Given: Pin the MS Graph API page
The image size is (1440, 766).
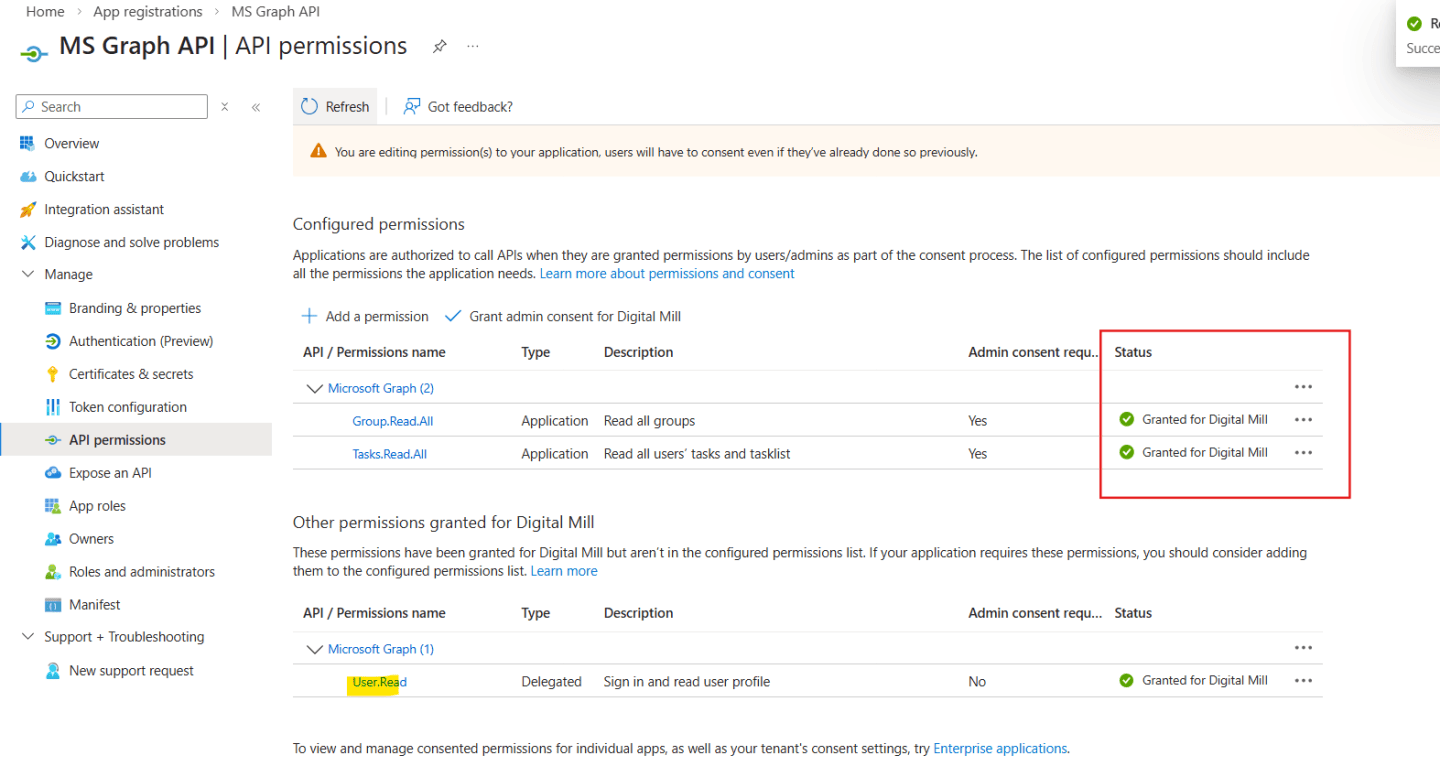Looking at the screenshot, I should [x=439, y=46].
